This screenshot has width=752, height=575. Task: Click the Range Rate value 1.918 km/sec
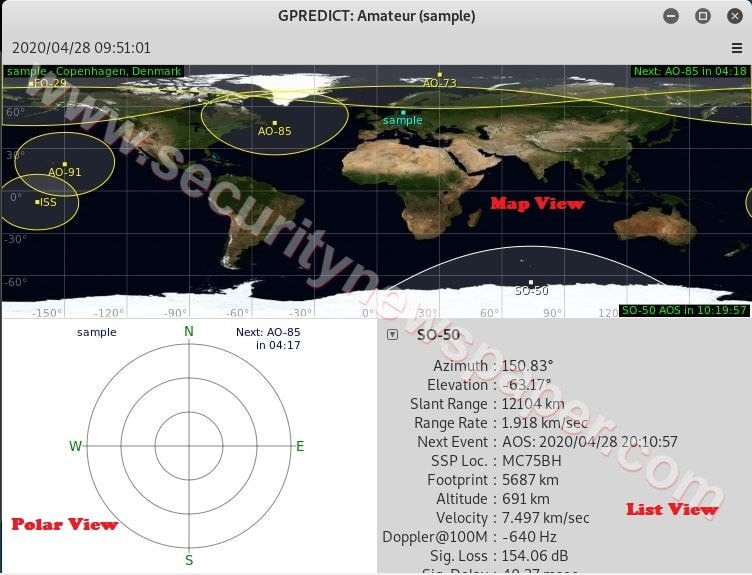click(545, 422)
